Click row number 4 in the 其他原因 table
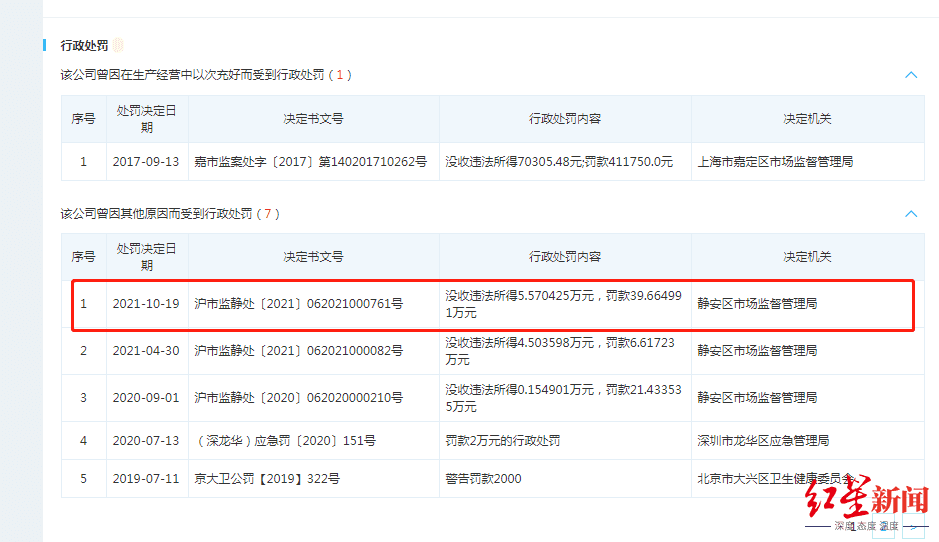The width and height of the screenshot is (939, 542). [x=83, y=441]
